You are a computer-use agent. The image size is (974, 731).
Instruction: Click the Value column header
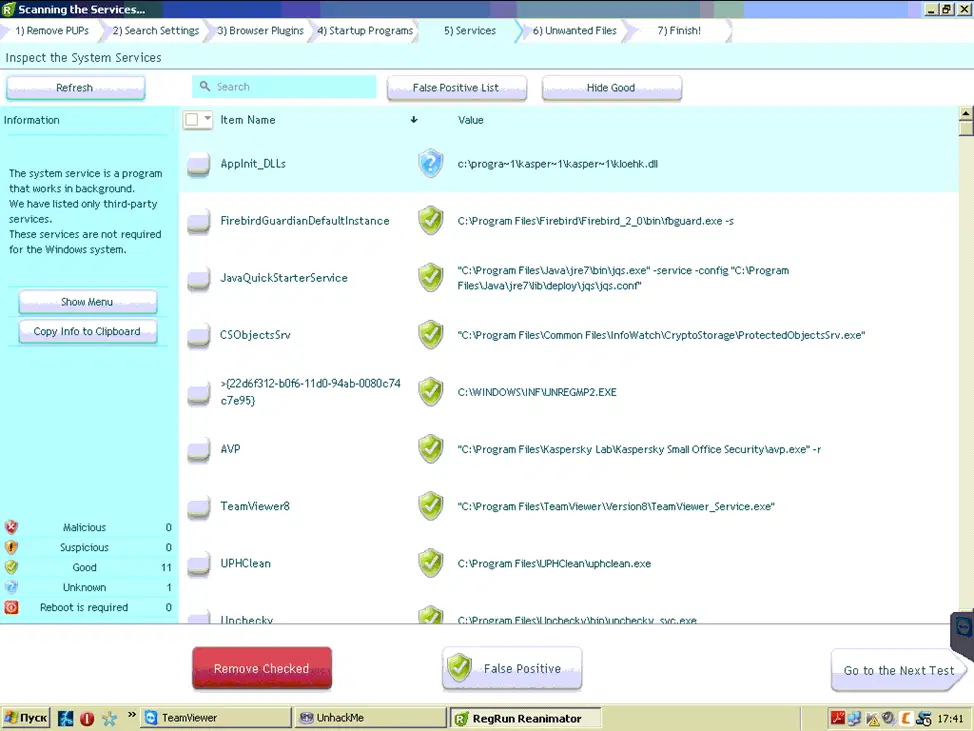pyautogui.click(x=470, y=120)
